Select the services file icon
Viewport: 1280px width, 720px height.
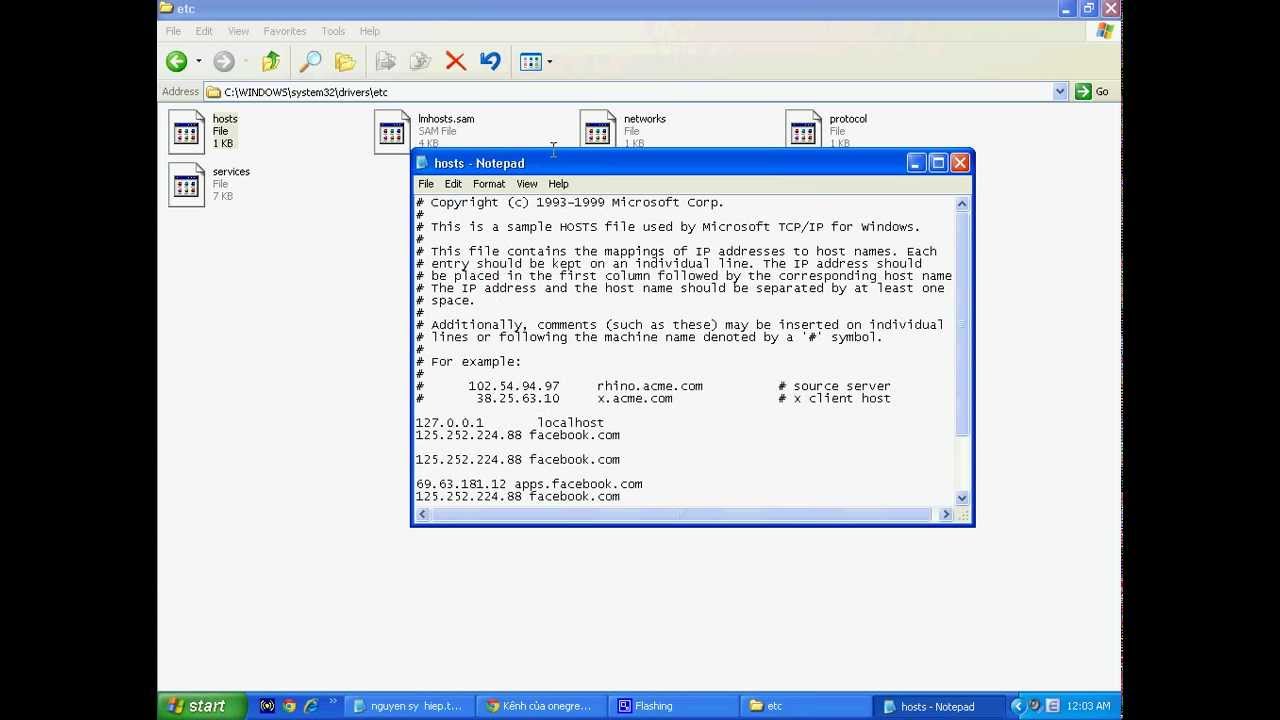(187, 185)
